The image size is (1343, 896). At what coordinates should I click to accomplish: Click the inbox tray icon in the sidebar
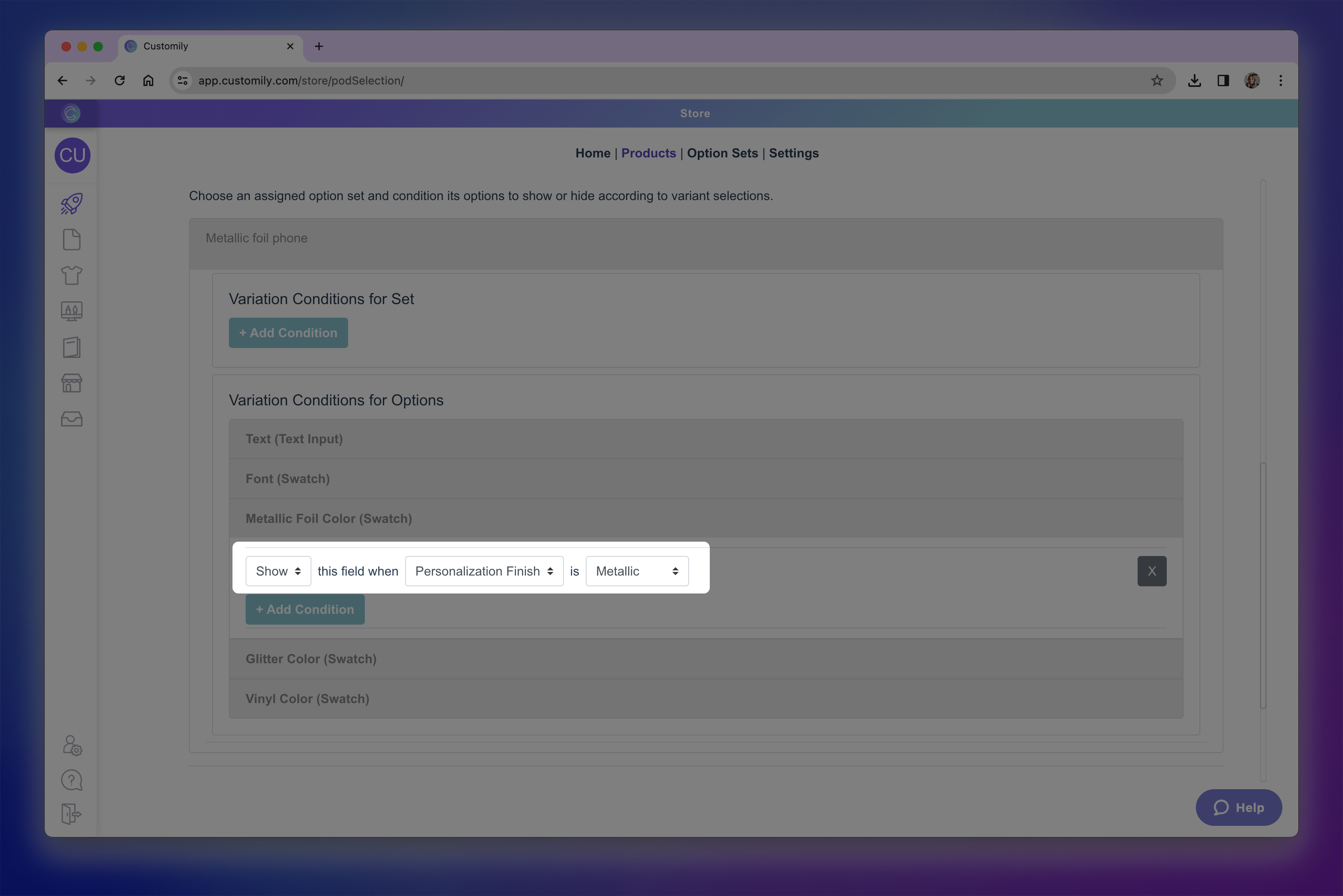point(71,419)
